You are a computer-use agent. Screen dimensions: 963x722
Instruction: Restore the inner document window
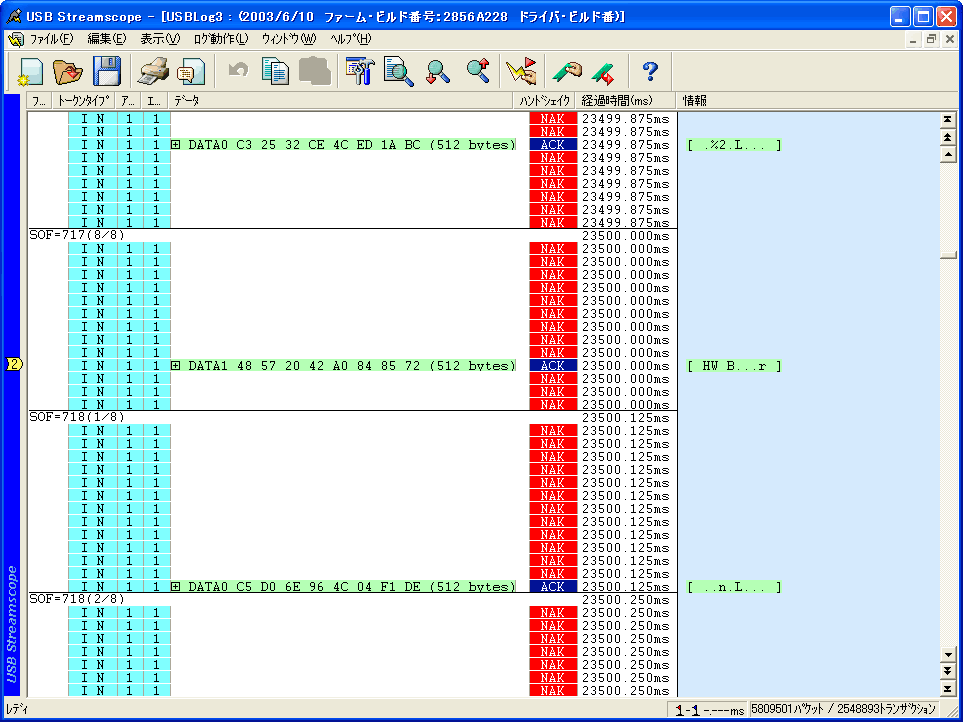(x=931, y=40)
